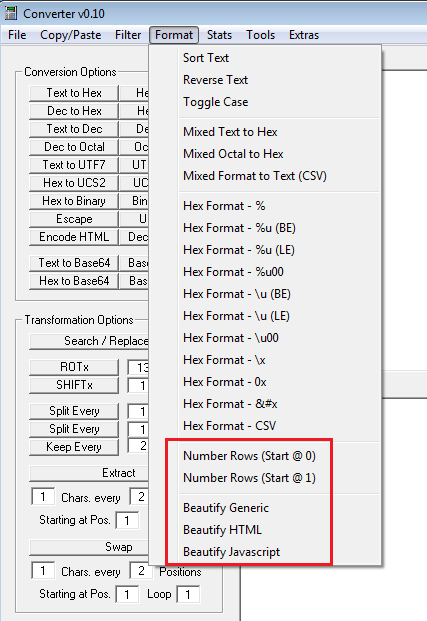Viewport: 427px width, 621px height.
Task: Open the File menu
Action: point(17,35)
